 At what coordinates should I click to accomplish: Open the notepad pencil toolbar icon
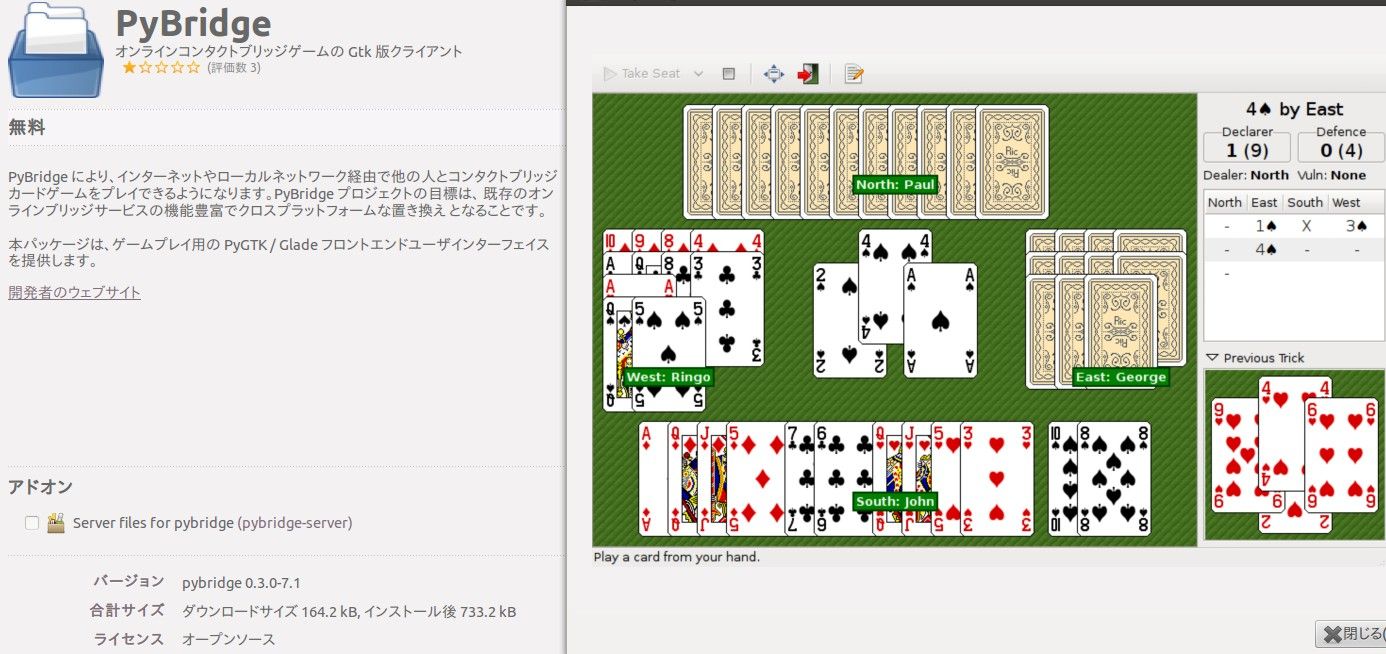point(854,74)
